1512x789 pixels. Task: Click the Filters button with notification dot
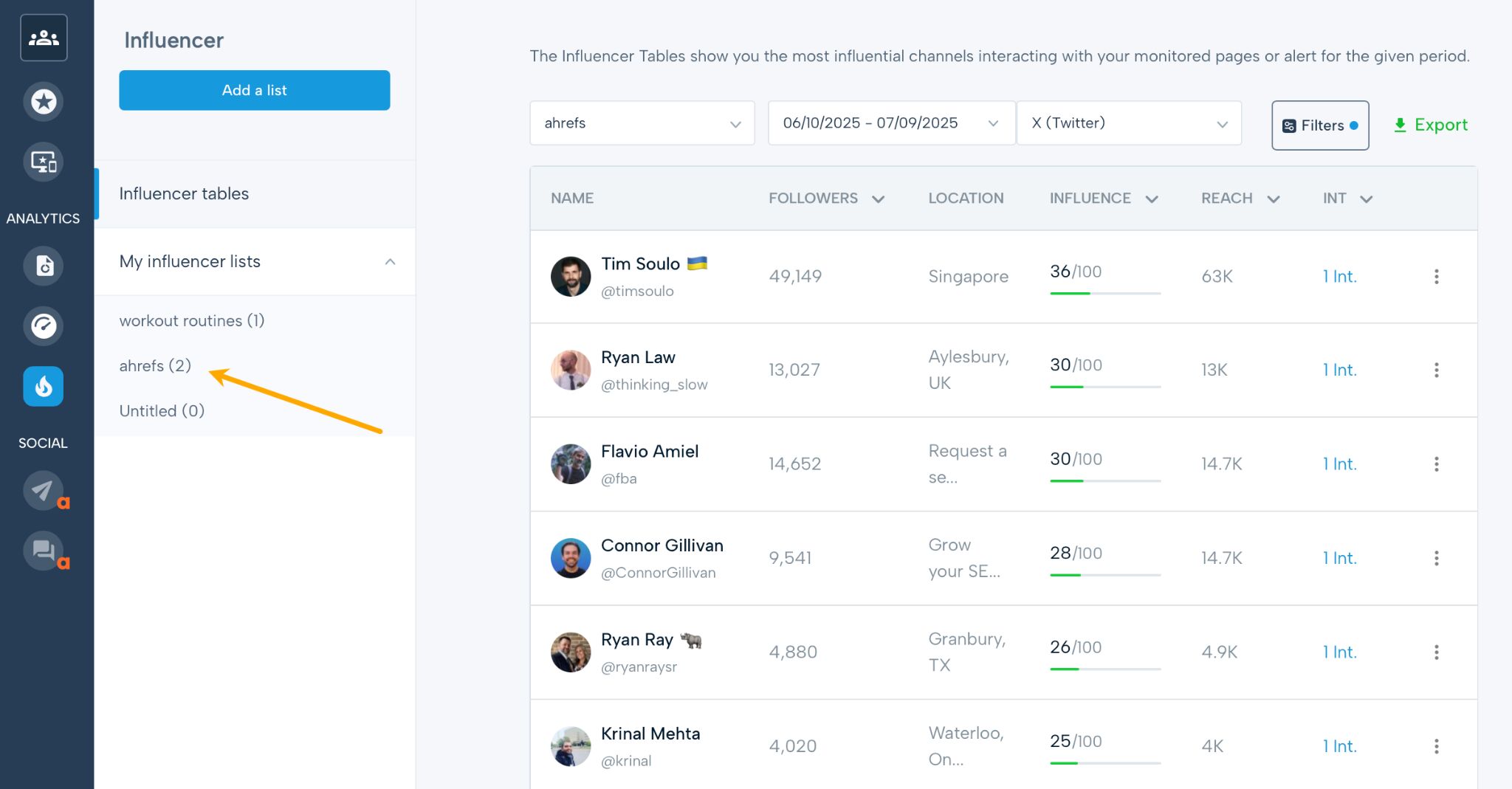(x=1320, y=125)
